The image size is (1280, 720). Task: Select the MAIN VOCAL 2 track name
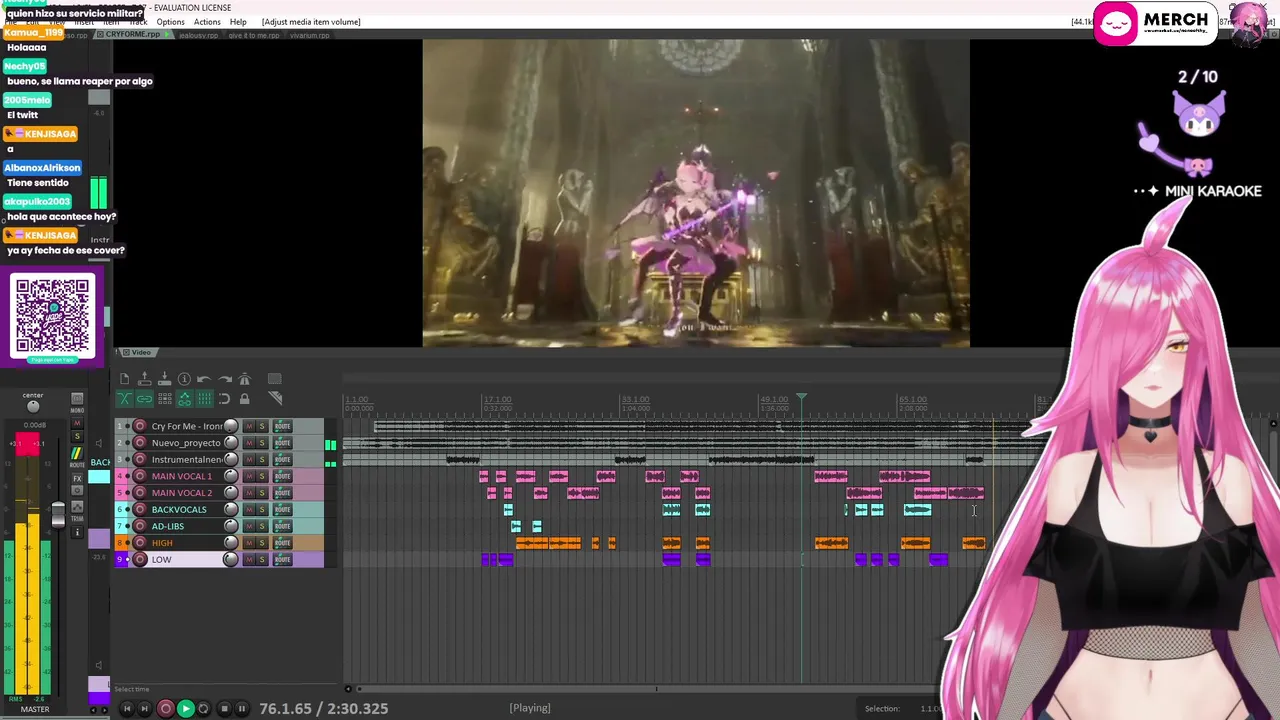[182, 493]
